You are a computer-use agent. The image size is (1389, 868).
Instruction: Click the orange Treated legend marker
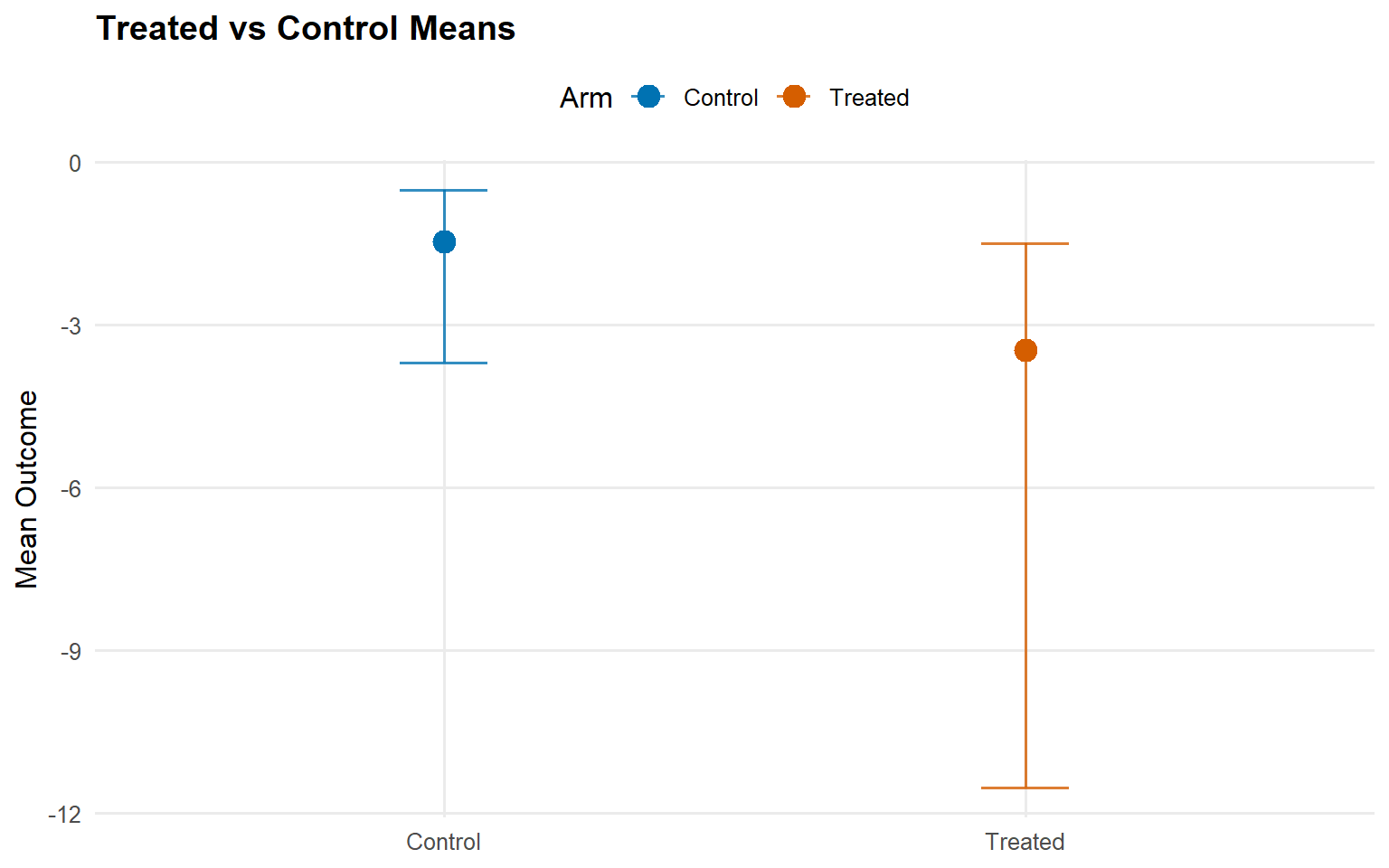point(794,97)
